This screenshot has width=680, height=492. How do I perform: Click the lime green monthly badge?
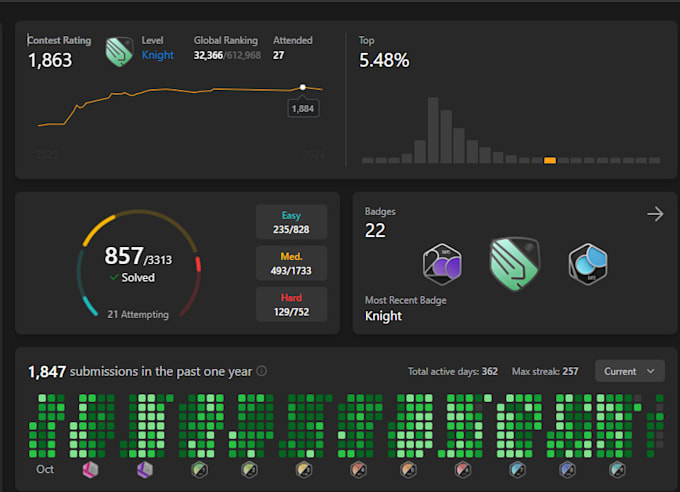250,469
